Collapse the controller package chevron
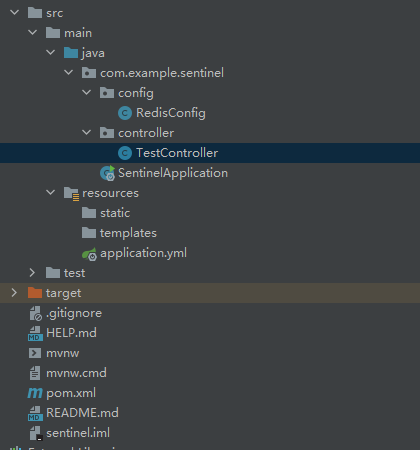This screenshot has width=420, height=450. (x=87, y=133)
